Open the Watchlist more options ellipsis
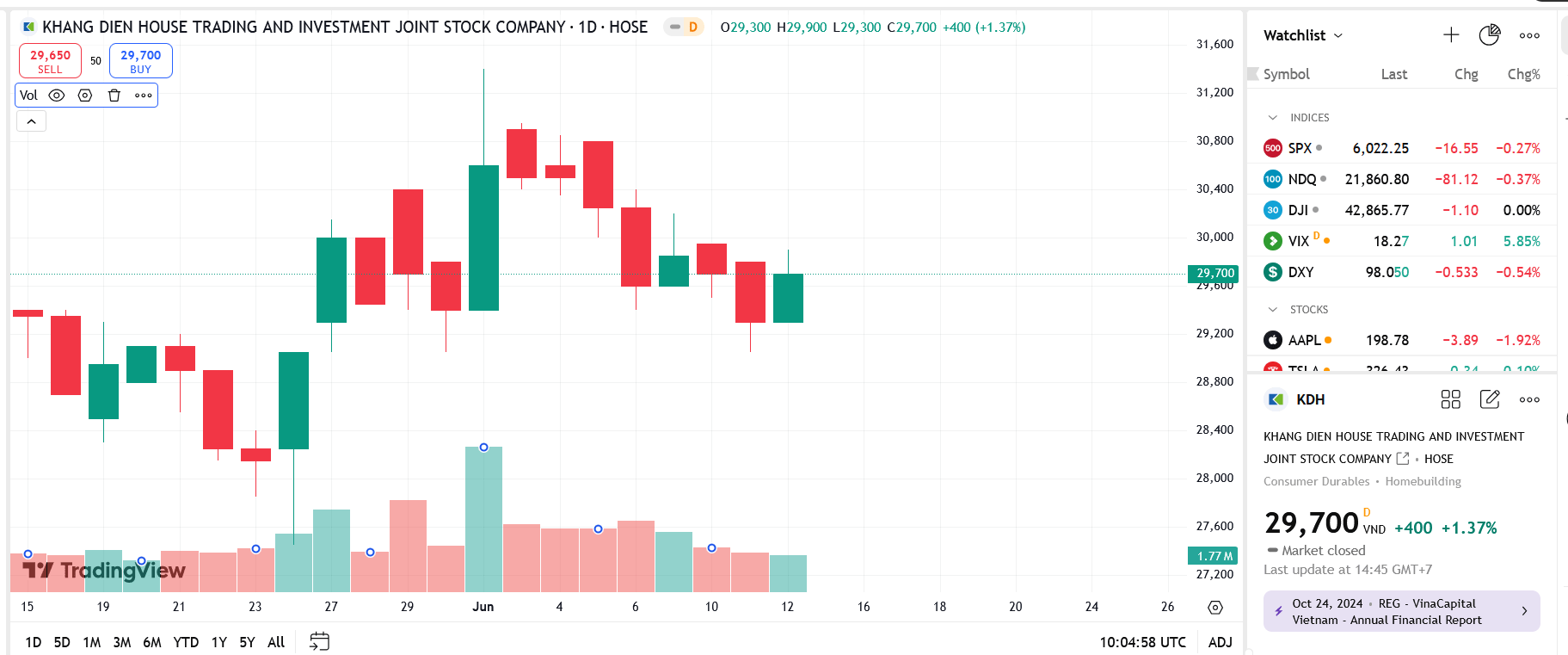This screenshot has height=655, width=1568. (x=1528, y=34)
